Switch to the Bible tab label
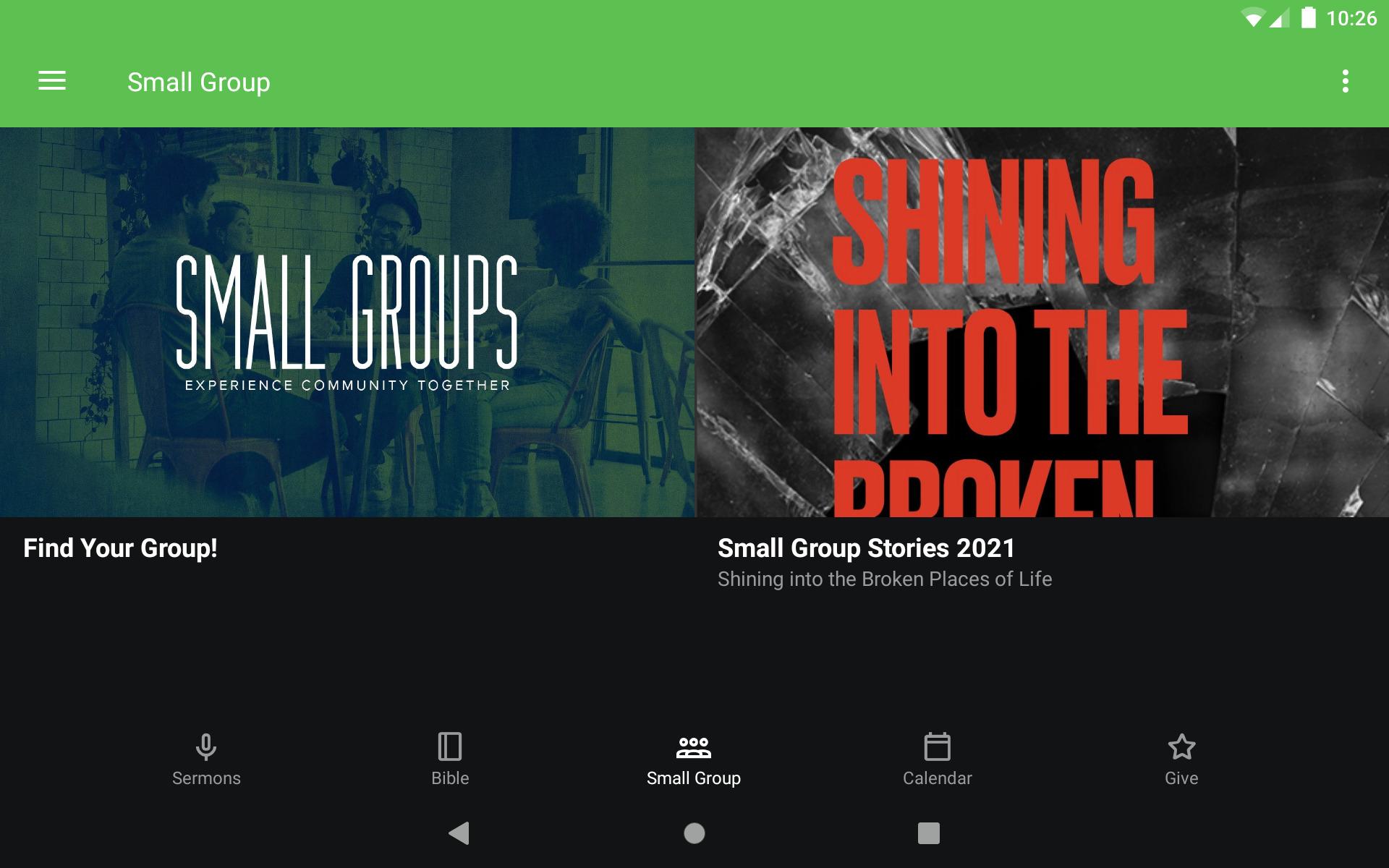The height and width of the screenshot is (868, 1389). (x=450, y=778)
